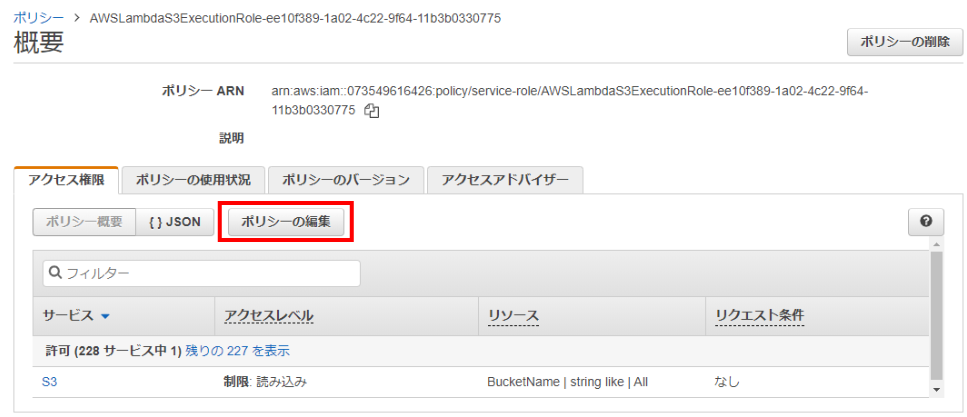
Task: Click the アクセスレベル column header
Action: click(x=268, y=315)
